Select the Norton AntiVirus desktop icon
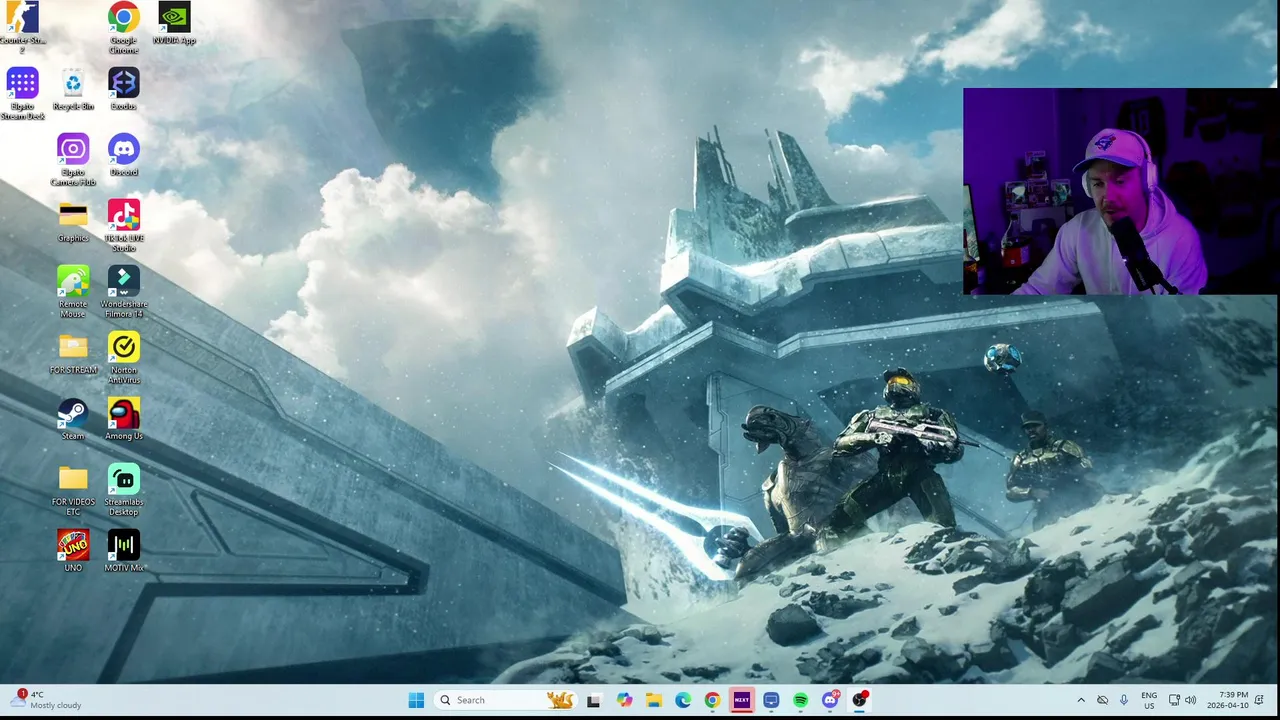This screenshot has width=1280, height=720. [123, 358]
